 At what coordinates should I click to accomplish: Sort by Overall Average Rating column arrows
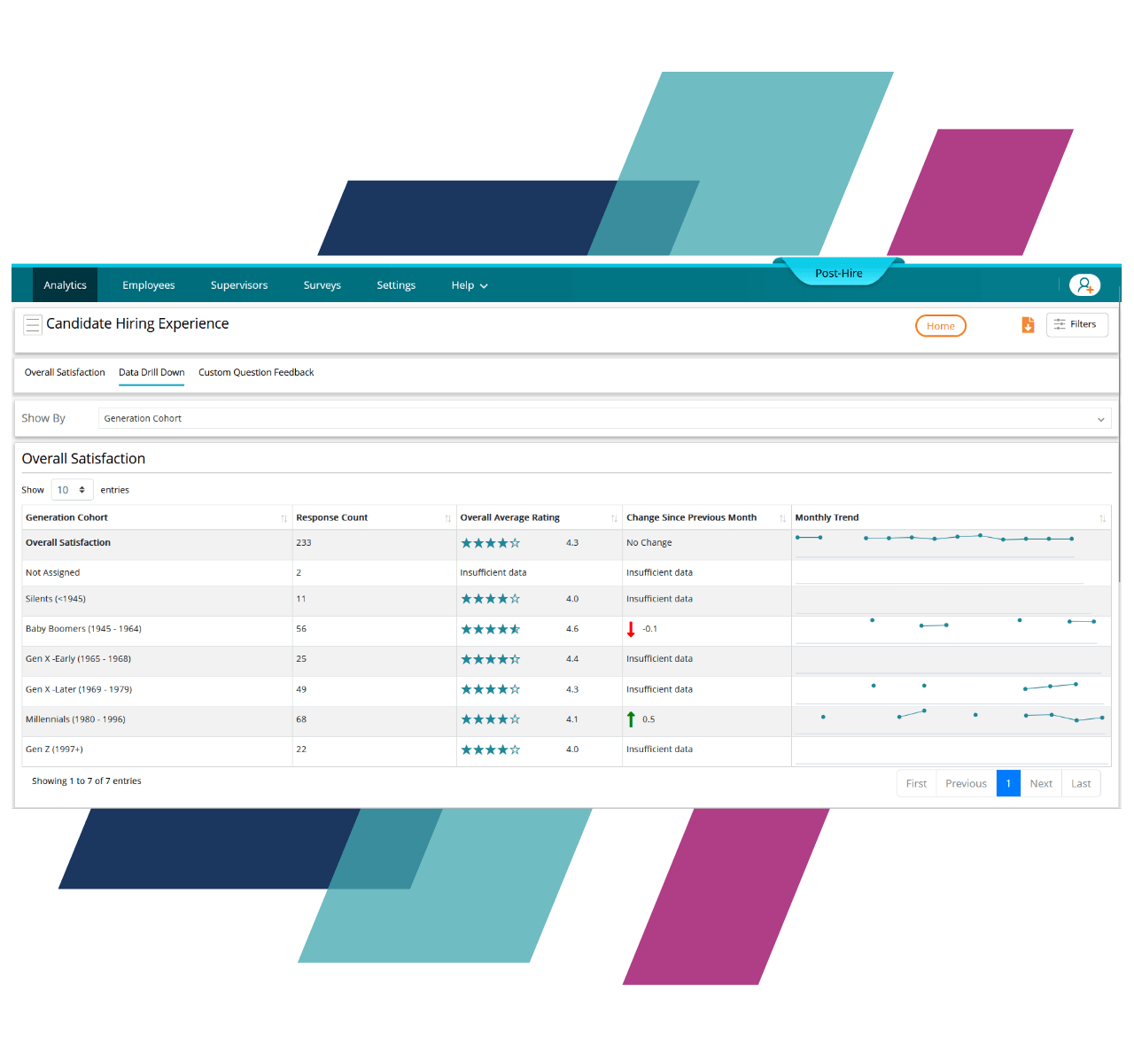[x=614, y=518]
